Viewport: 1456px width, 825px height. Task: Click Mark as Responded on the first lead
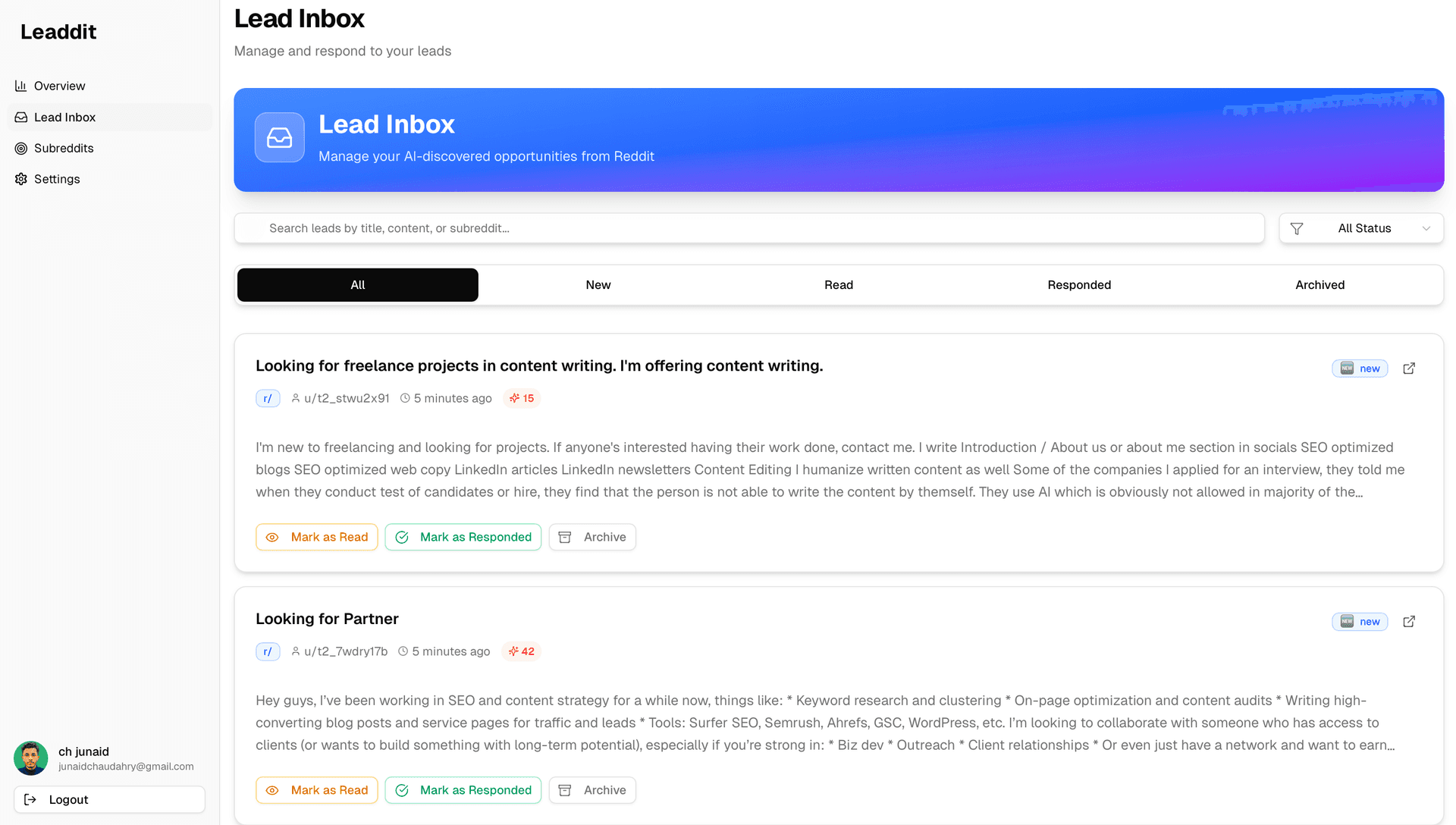[463, 537]
